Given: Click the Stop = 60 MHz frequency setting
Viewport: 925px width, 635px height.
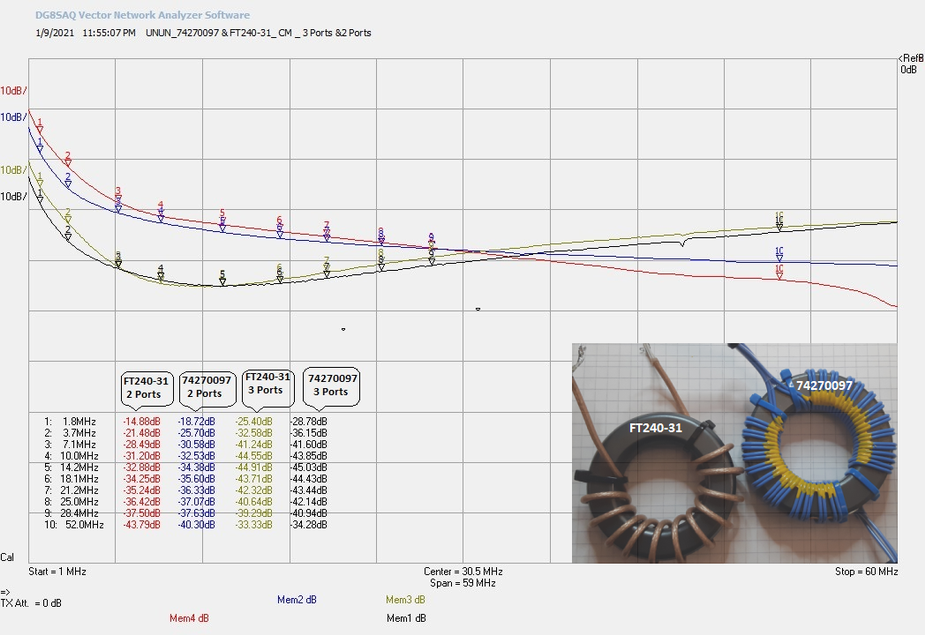Looking at the screenshot, I should click(866, 572).
